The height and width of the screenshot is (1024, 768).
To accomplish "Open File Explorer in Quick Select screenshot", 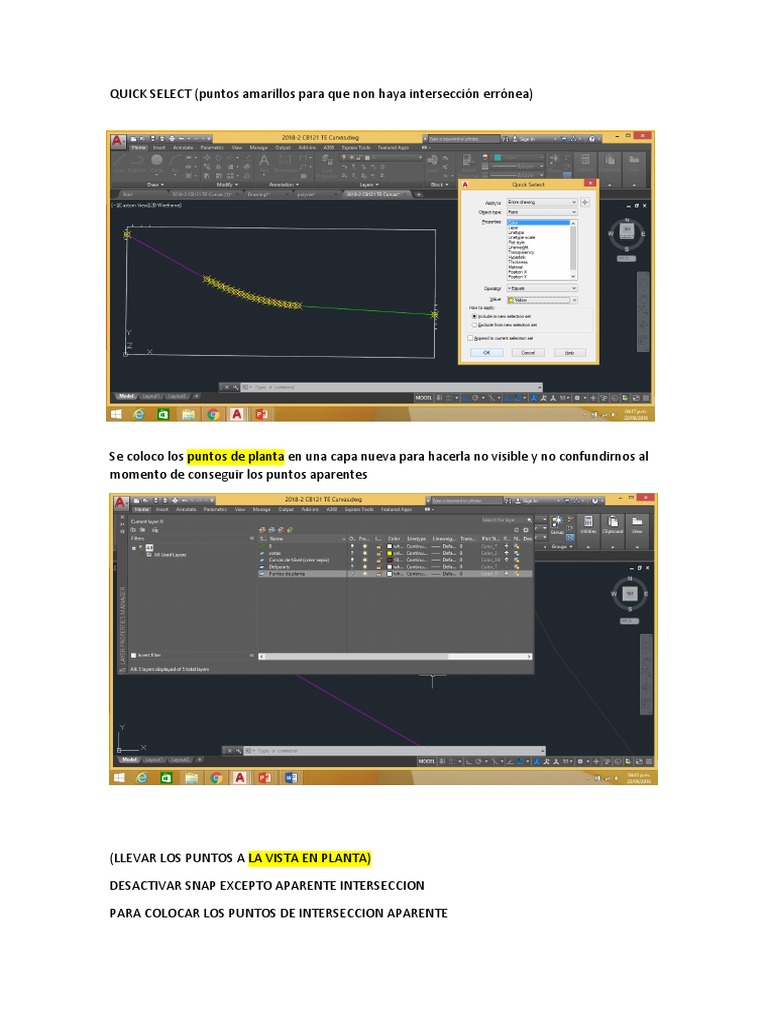I will (x=188, y=414).
